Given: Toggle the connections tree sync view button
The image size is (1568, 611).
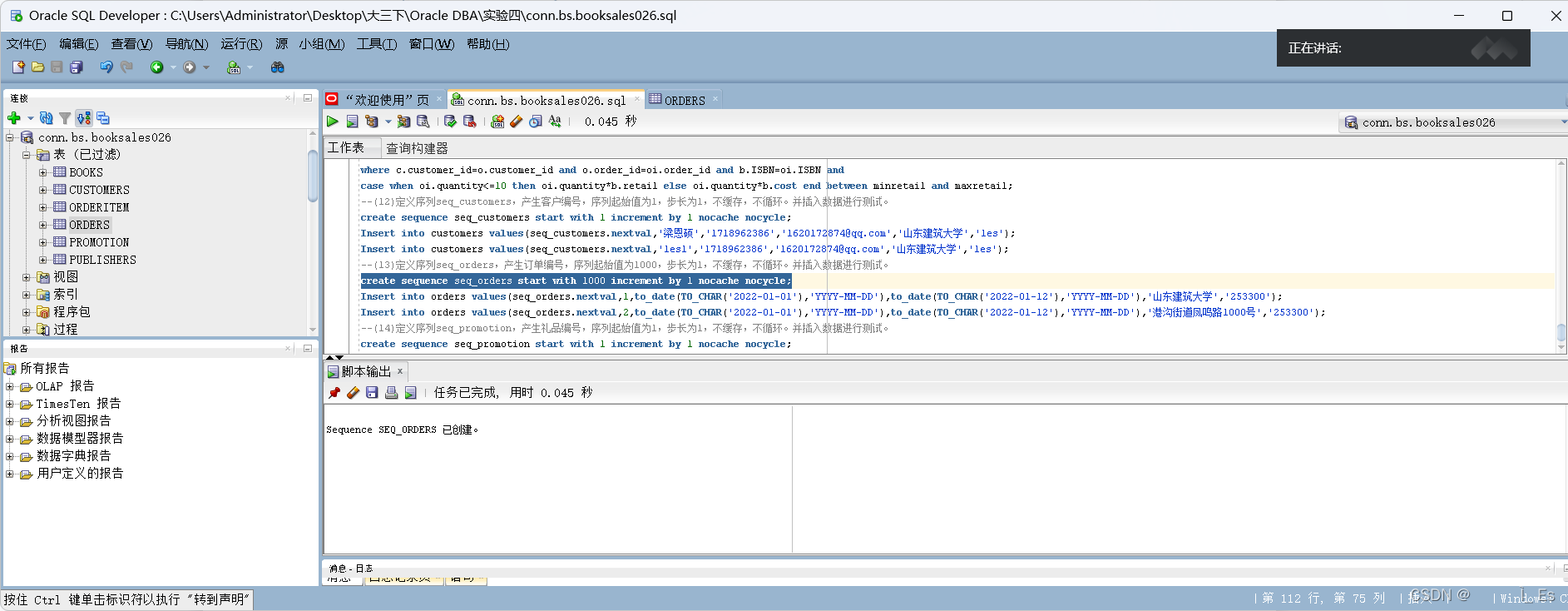Looking at the screenshot, I should [84, 118].
